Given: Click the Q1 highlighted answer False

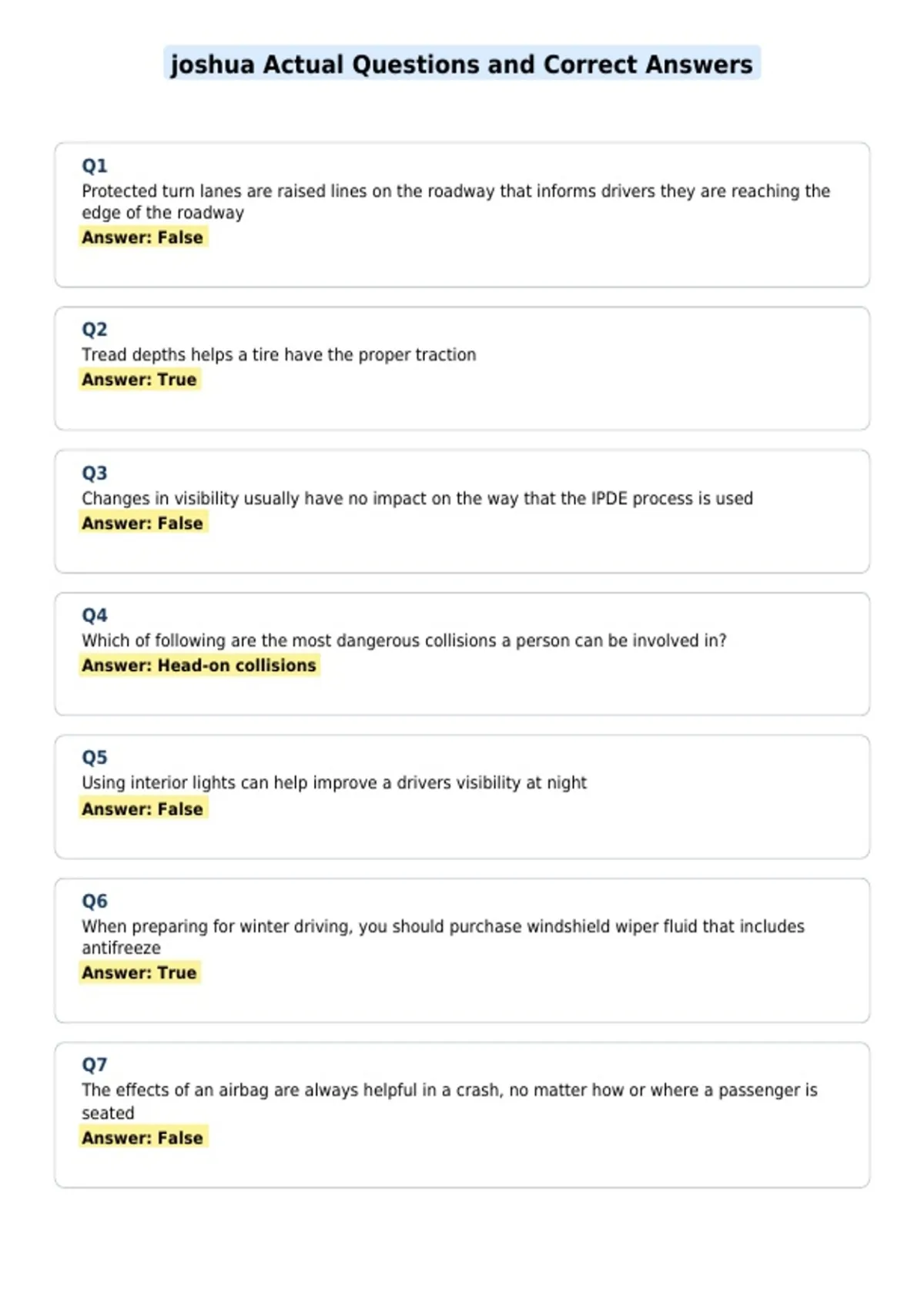Looking at the screenshot, I should tap(143, 237).
